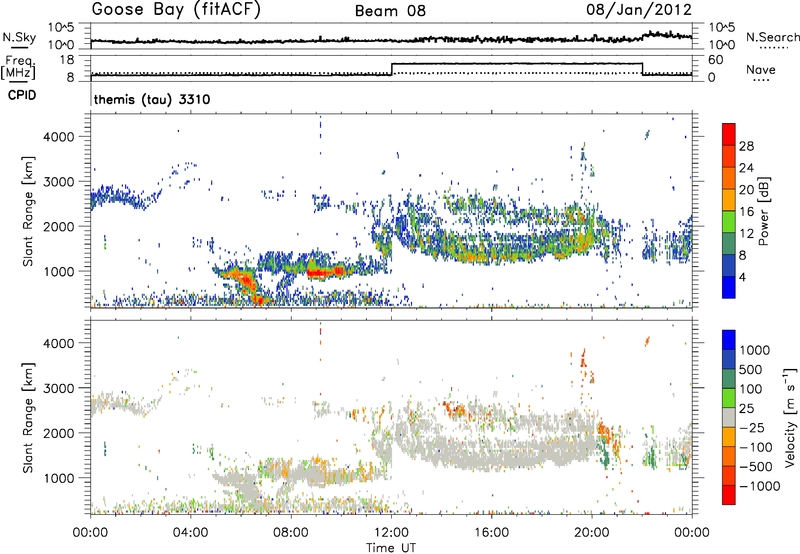The image size is (800, 554).
Task: Click the 'themis (tau) 3310' text
Action: 152,99
